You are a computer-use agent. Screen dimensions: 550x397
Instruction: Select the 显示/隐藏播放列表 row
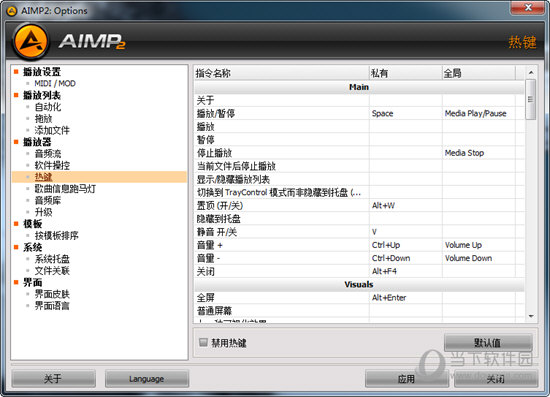coord(359,179)
